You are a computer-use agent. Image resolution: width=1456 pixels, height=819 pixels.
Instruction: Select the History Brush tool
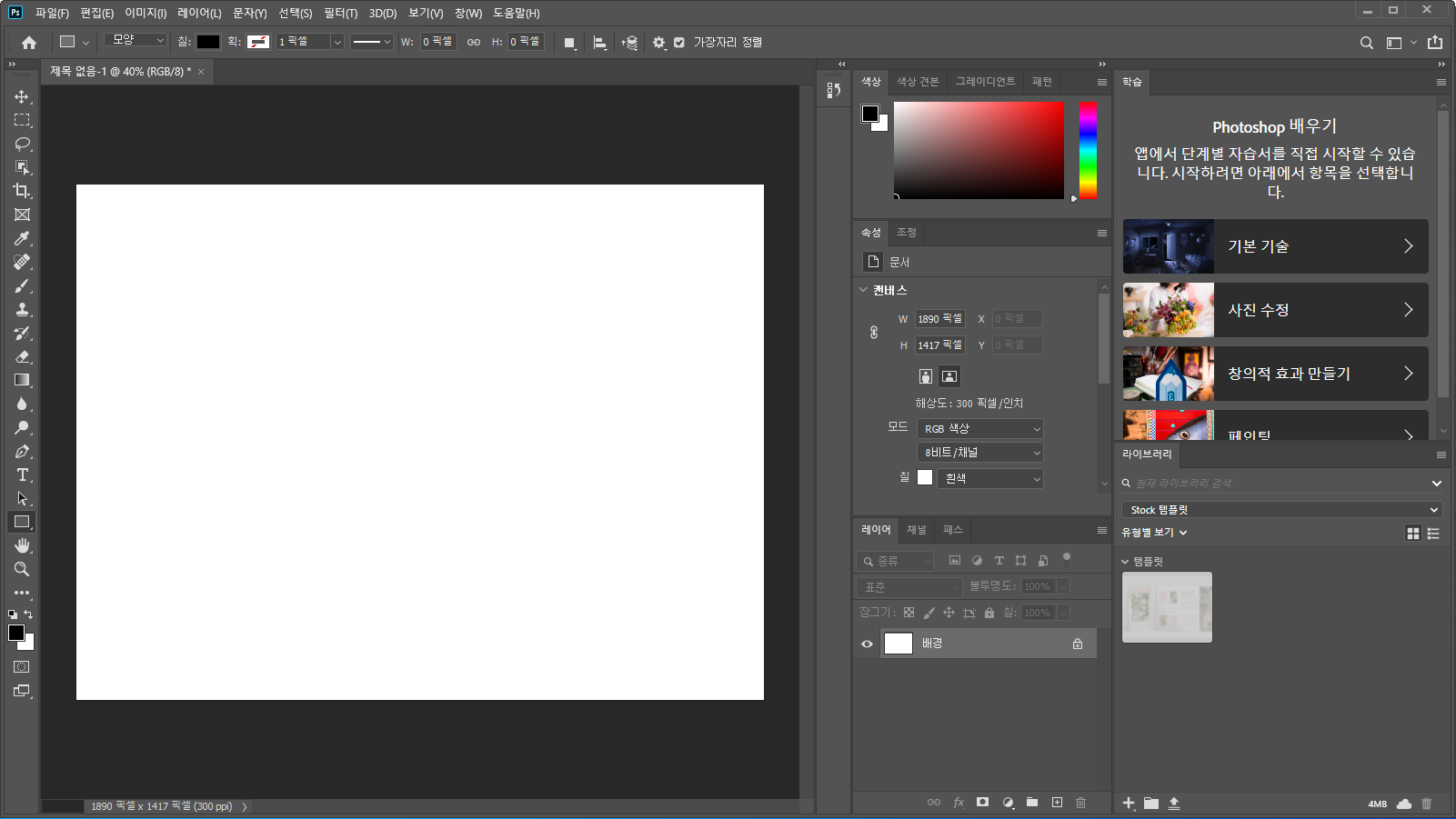[22, 333]
